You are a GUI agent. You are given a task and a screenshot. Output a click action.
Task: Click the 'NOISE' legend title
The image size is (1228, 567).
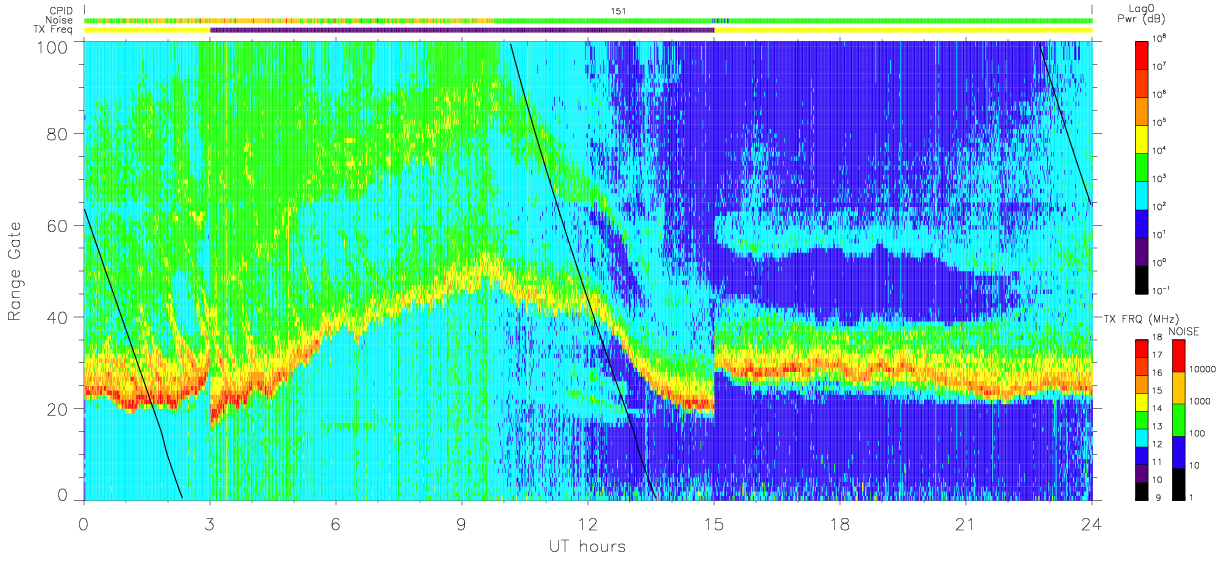(1183, 331)
